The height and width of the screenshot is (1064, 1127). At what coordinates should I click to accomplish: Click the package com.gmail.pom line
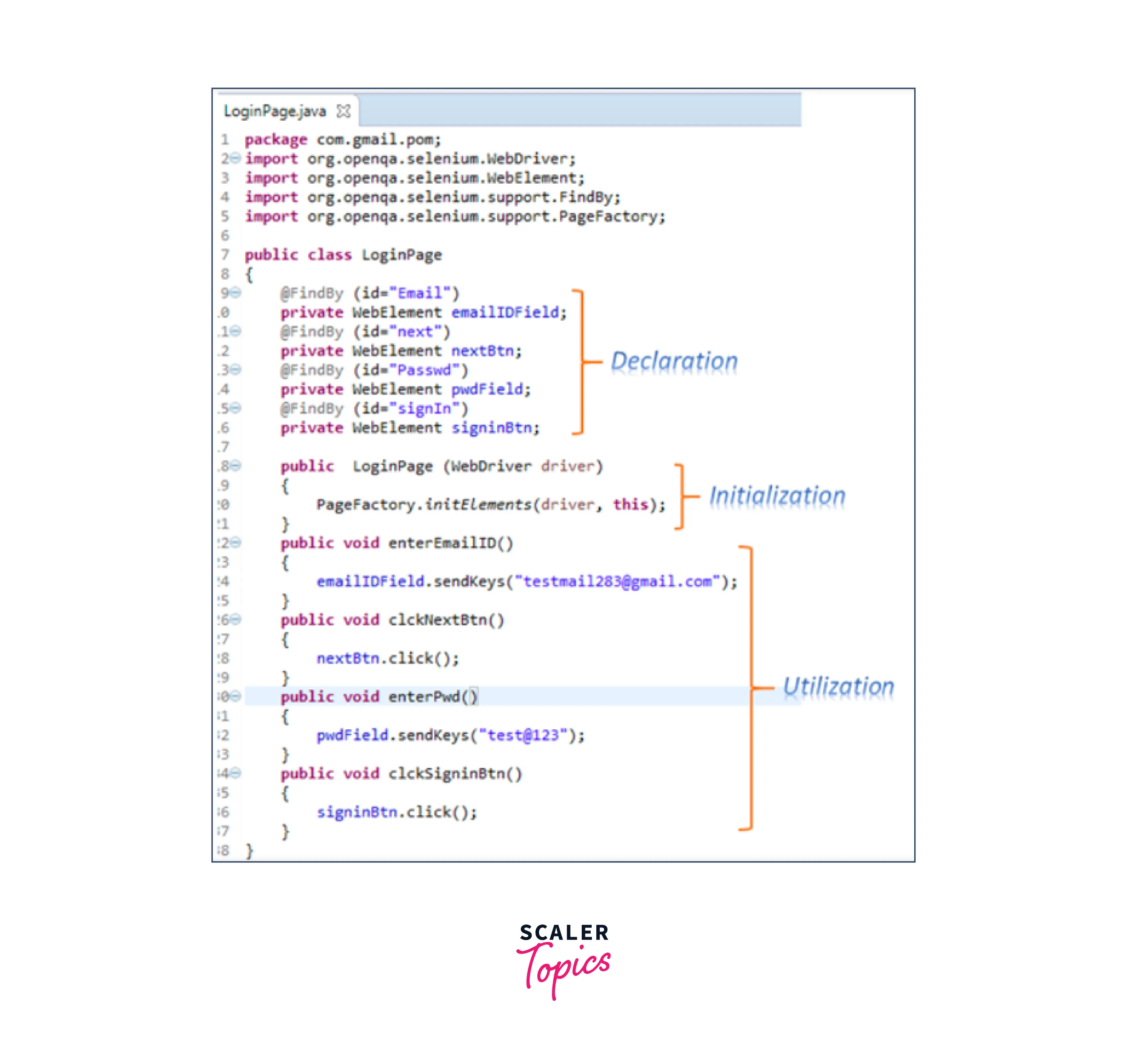pos(343,140)
